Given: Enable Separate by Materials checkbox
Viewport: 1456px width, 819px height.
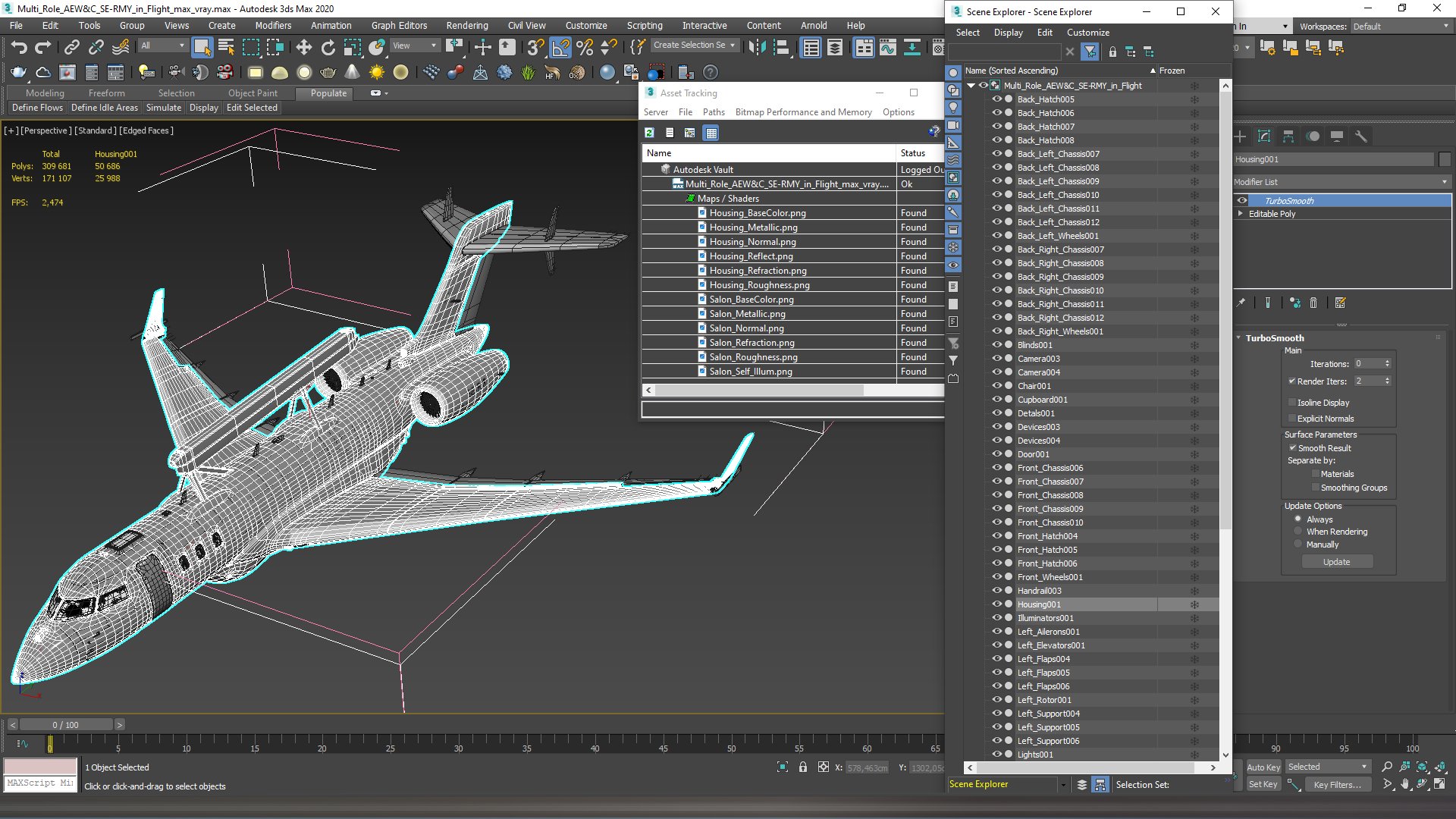Looking at the screenshot, I should [x=1315, y=474].
